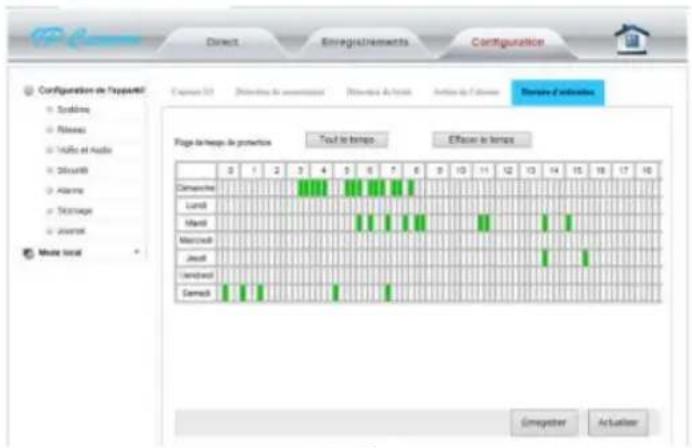Open Stockage in the sidebar
This screenshot has height=448, width=692.
click(75, 211)
